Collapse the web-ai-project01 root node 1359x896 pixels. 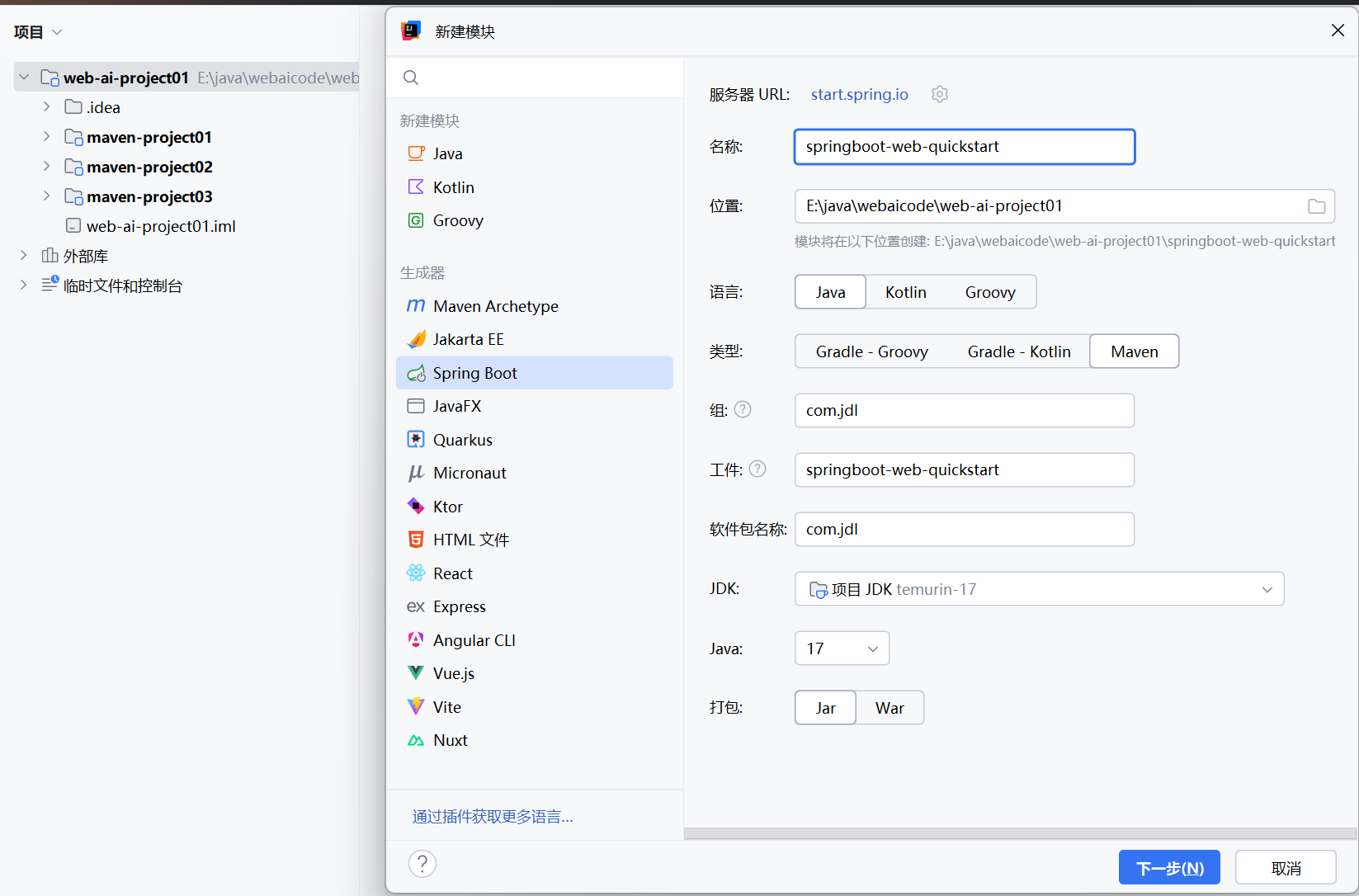click(24, 77)
